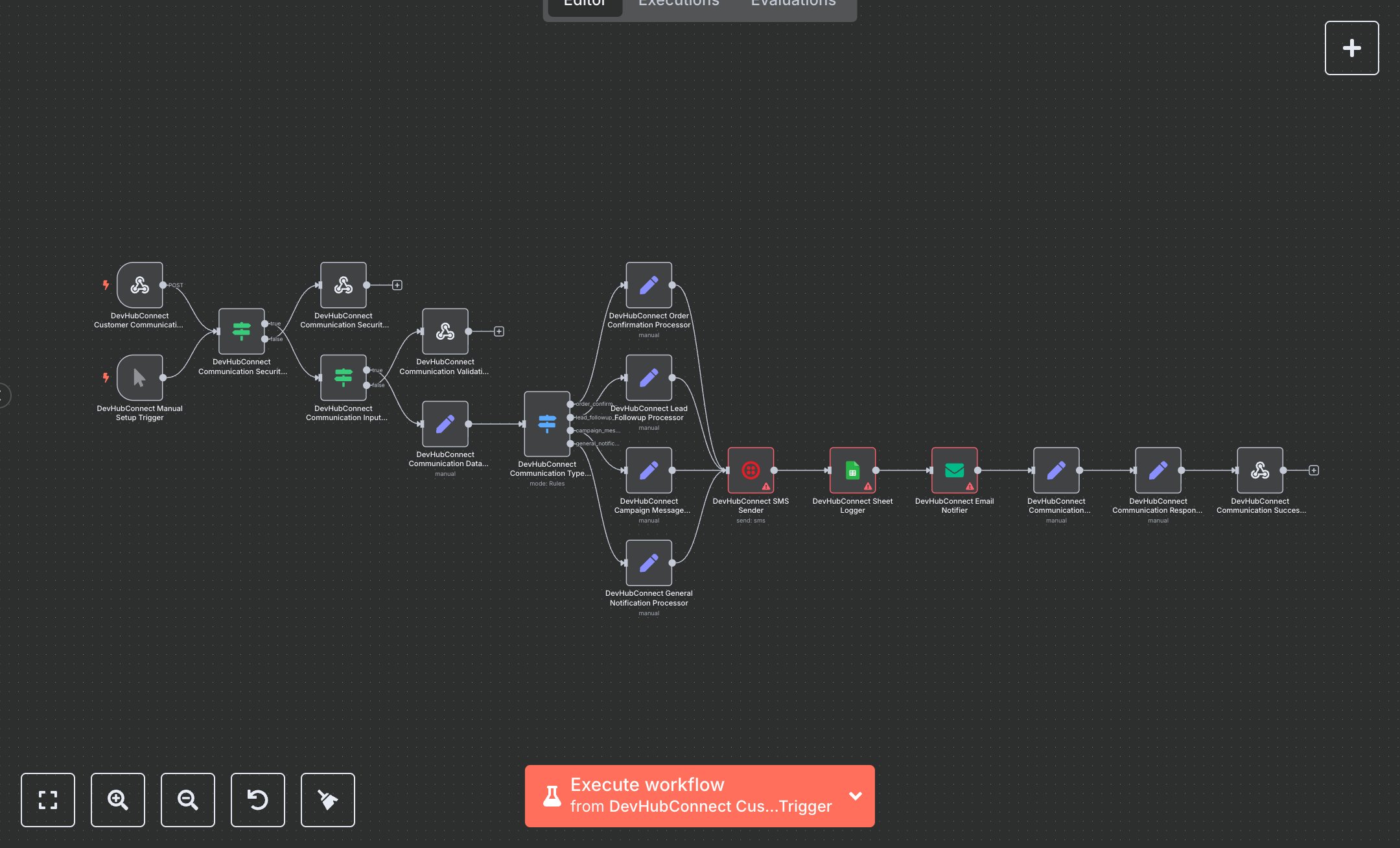
Task: Click the zoom out magnifier button
Action: point(188,799)
